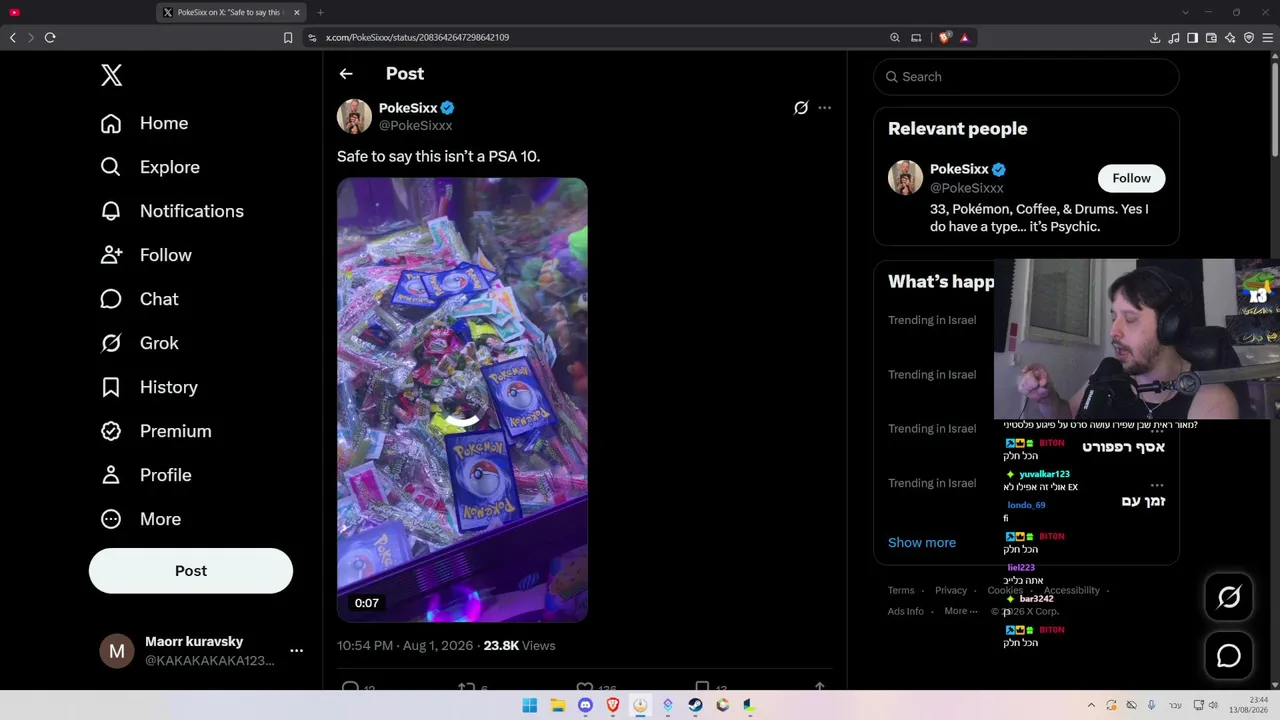Open Notifications in the sidebar
The image size is (1280, 720).
coord(172,211)
